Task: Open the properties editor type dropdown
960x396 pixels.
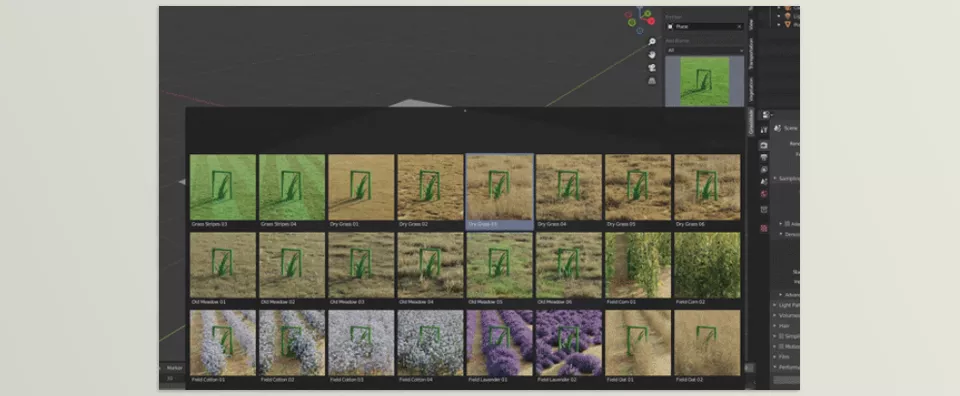Action: click(767, 114)
